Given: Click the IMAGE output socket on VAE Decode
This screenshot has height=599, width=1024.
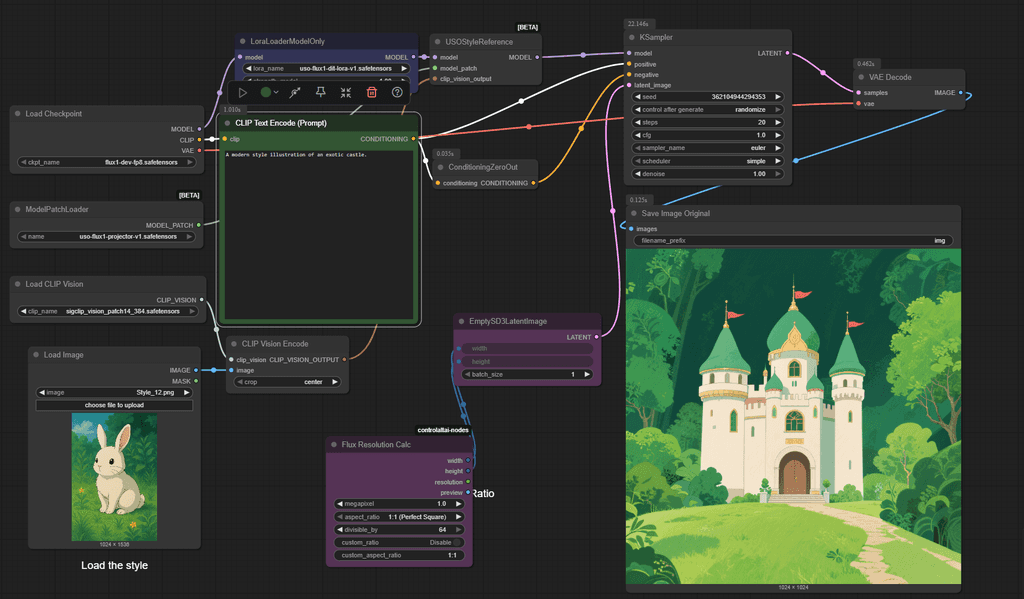Looking at the screenshot, I should tap(962, 92).
